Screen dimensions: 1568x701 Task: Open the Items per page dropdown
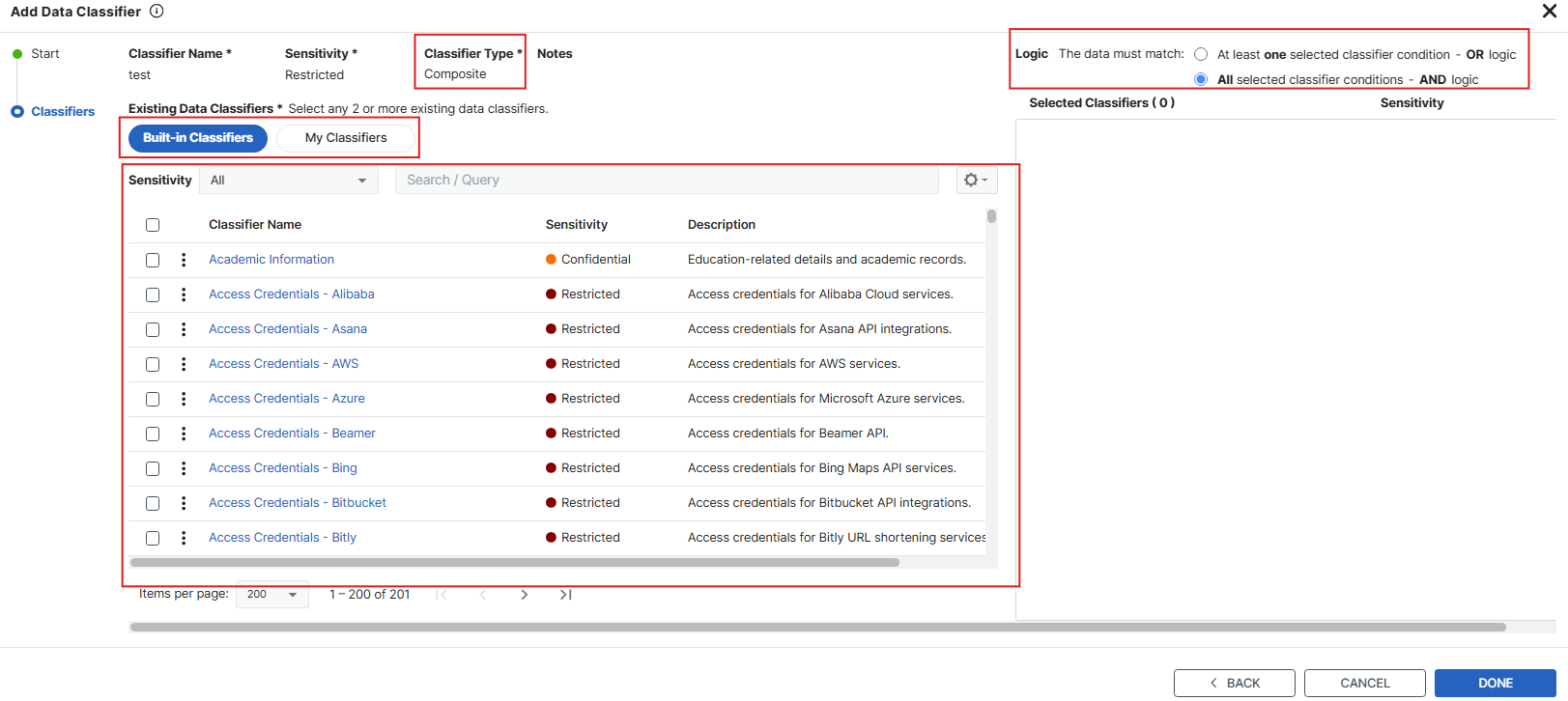[271, 595]
